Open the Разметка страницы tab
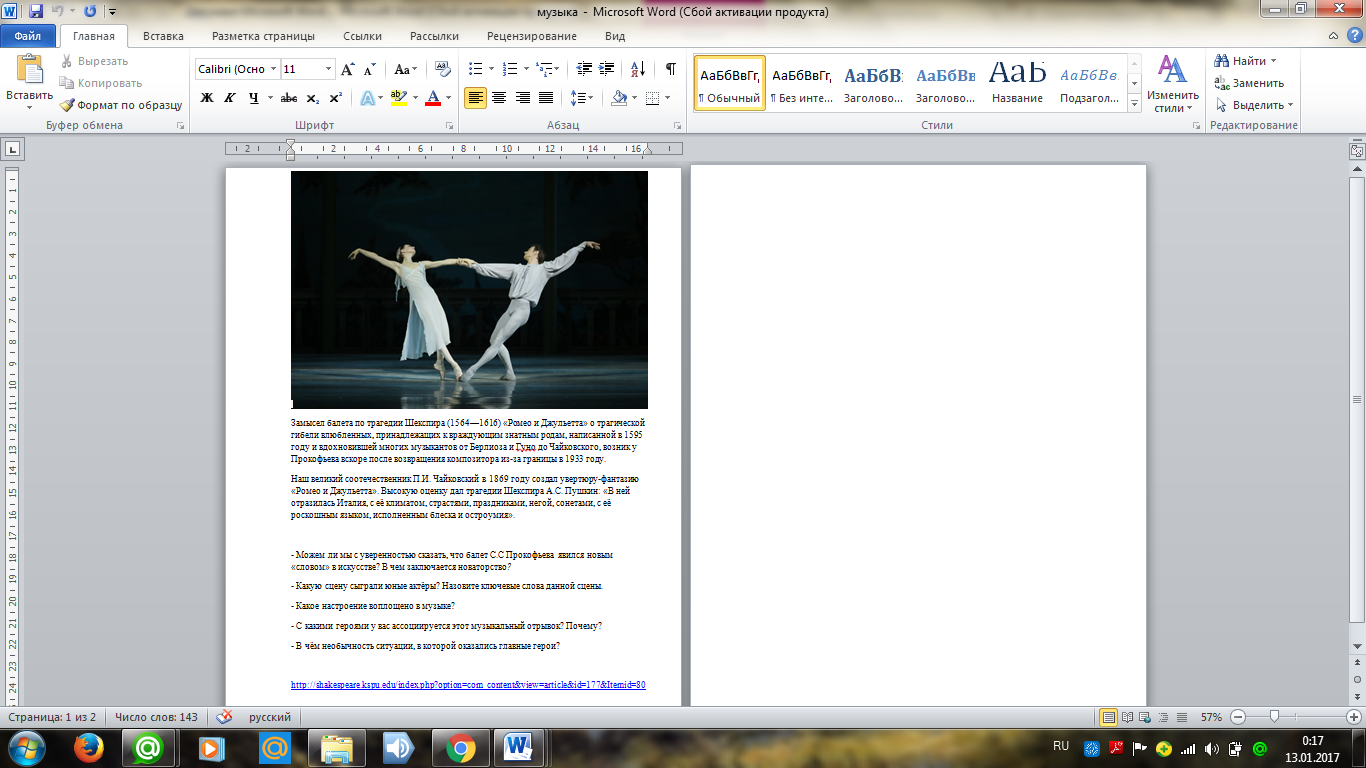 (x=263, y=36)
